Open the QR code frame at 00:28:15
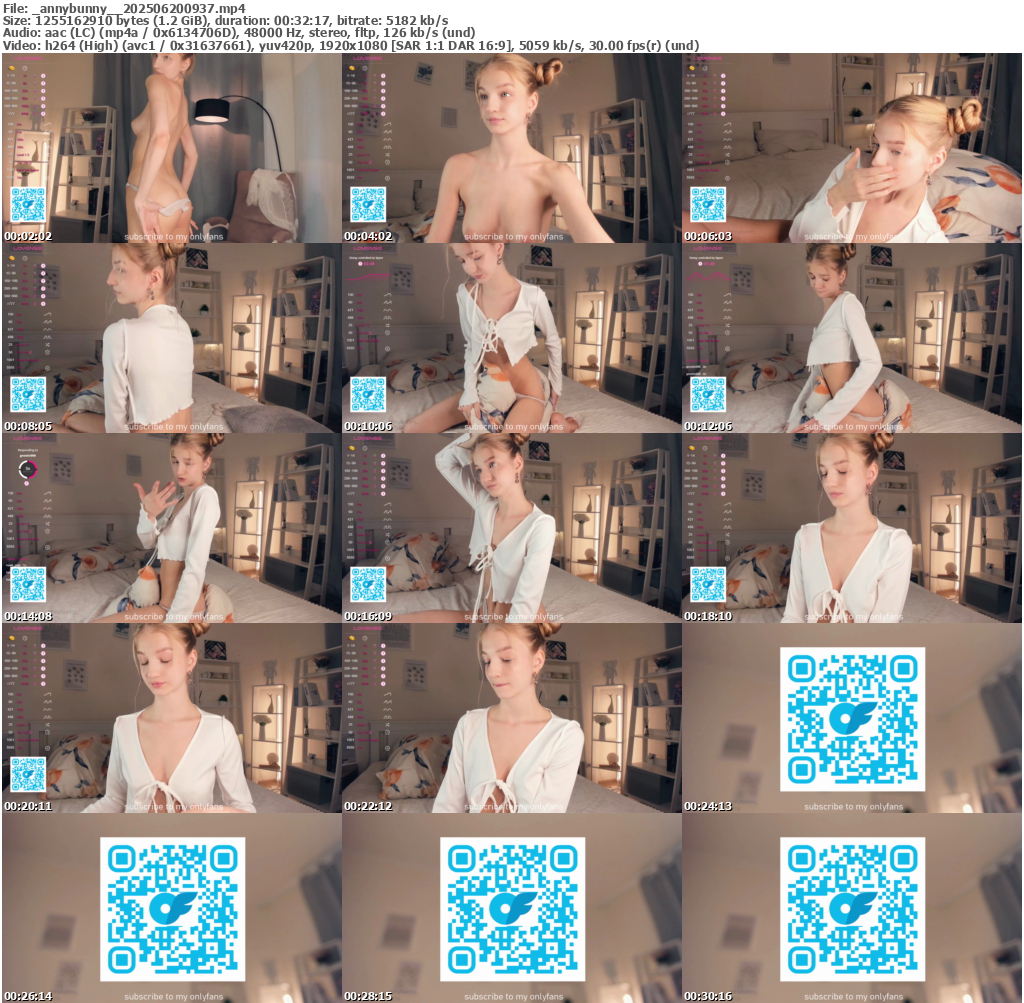 (511, 908)
